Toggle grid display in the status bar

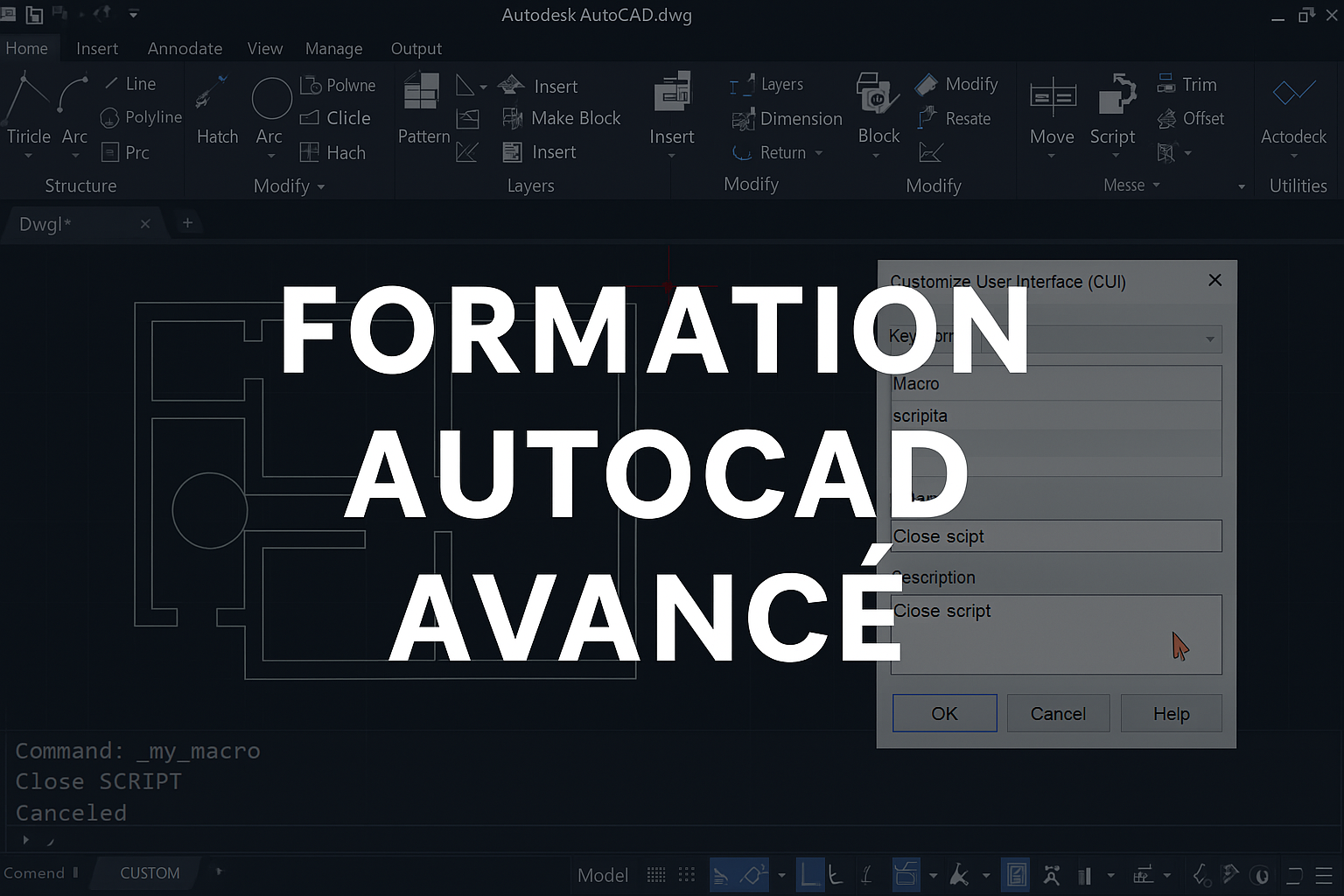(656, 874)
